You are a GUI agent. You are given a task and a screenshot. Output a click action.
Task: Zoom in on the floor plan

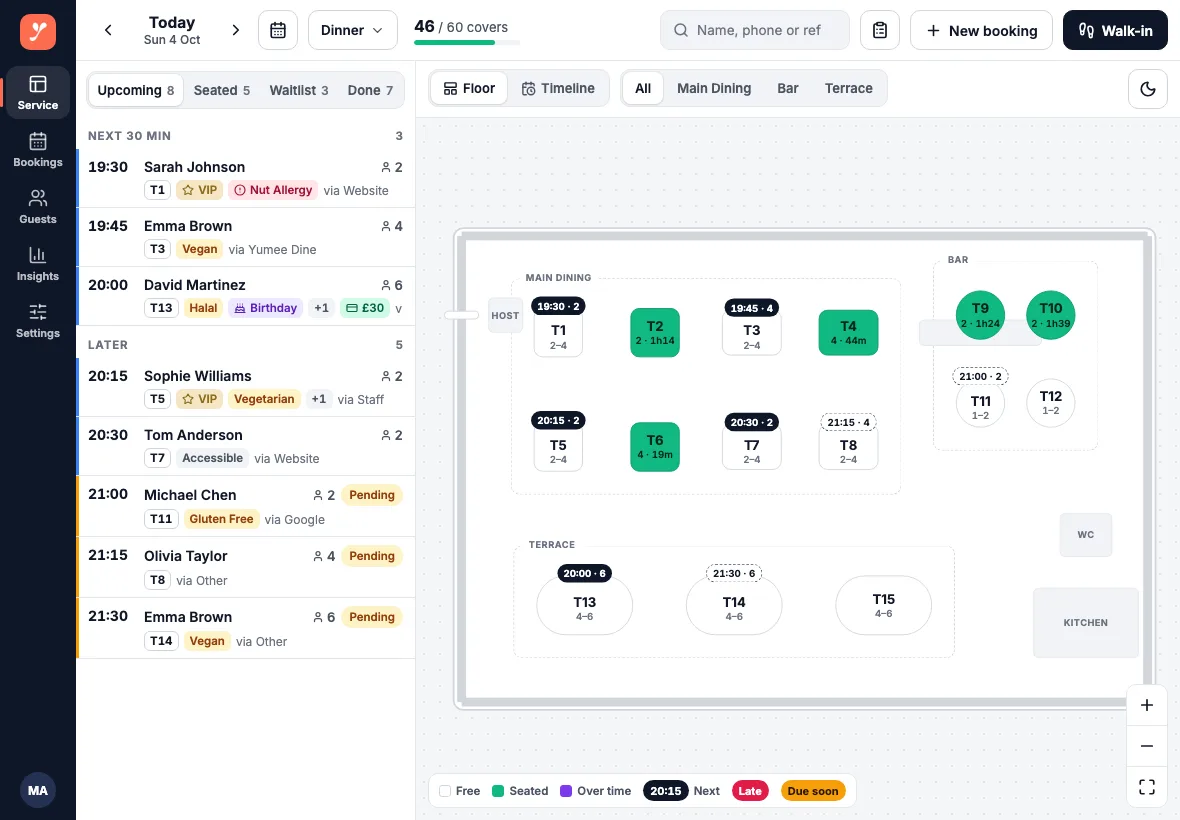[x=1147, y=705]
